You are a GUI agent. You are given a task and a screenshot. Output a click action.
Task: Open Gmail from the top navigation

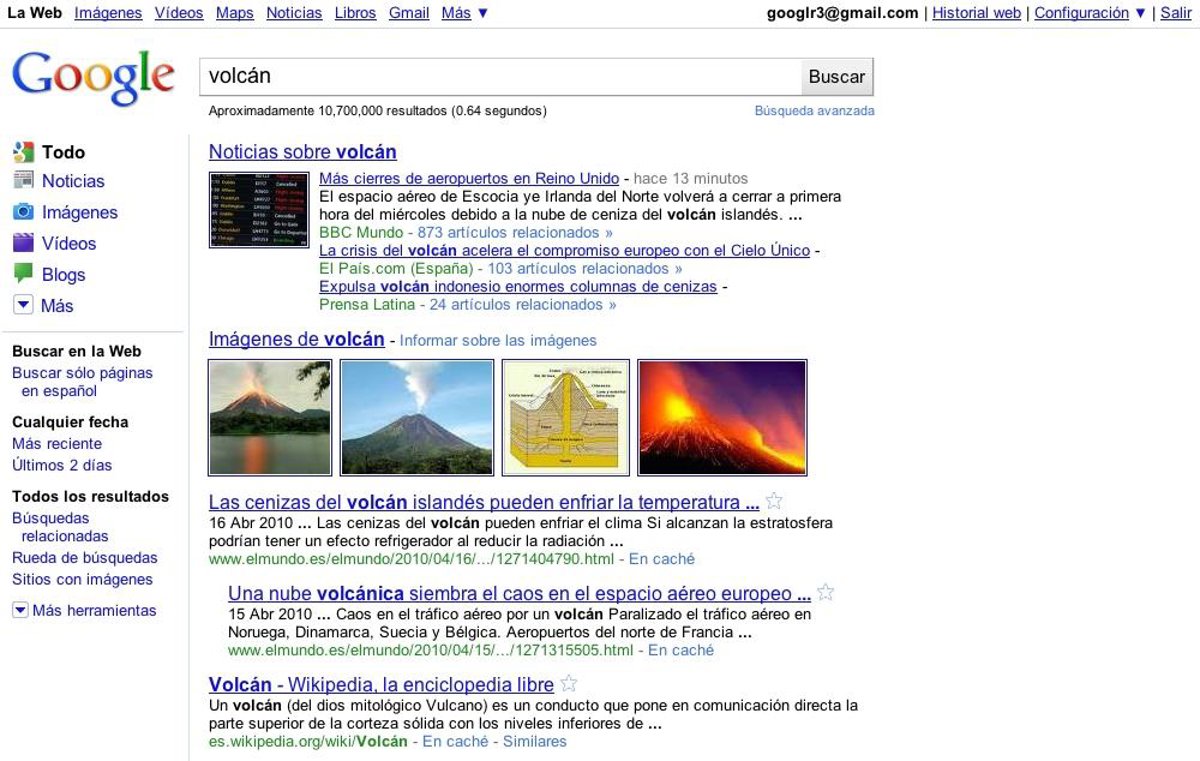[408, 13]
